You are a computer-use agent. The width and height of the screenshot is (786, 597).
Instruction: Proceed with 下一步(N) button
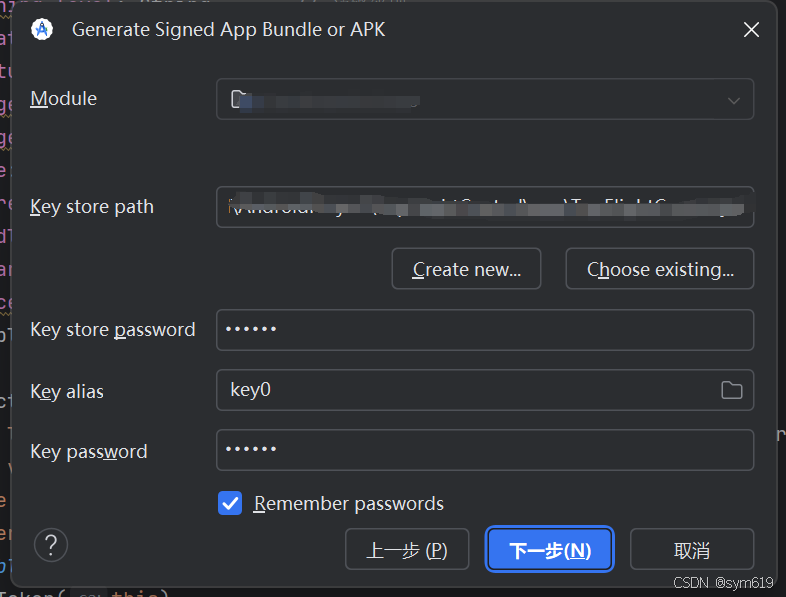pyautogui.click(x=549, y=549)
